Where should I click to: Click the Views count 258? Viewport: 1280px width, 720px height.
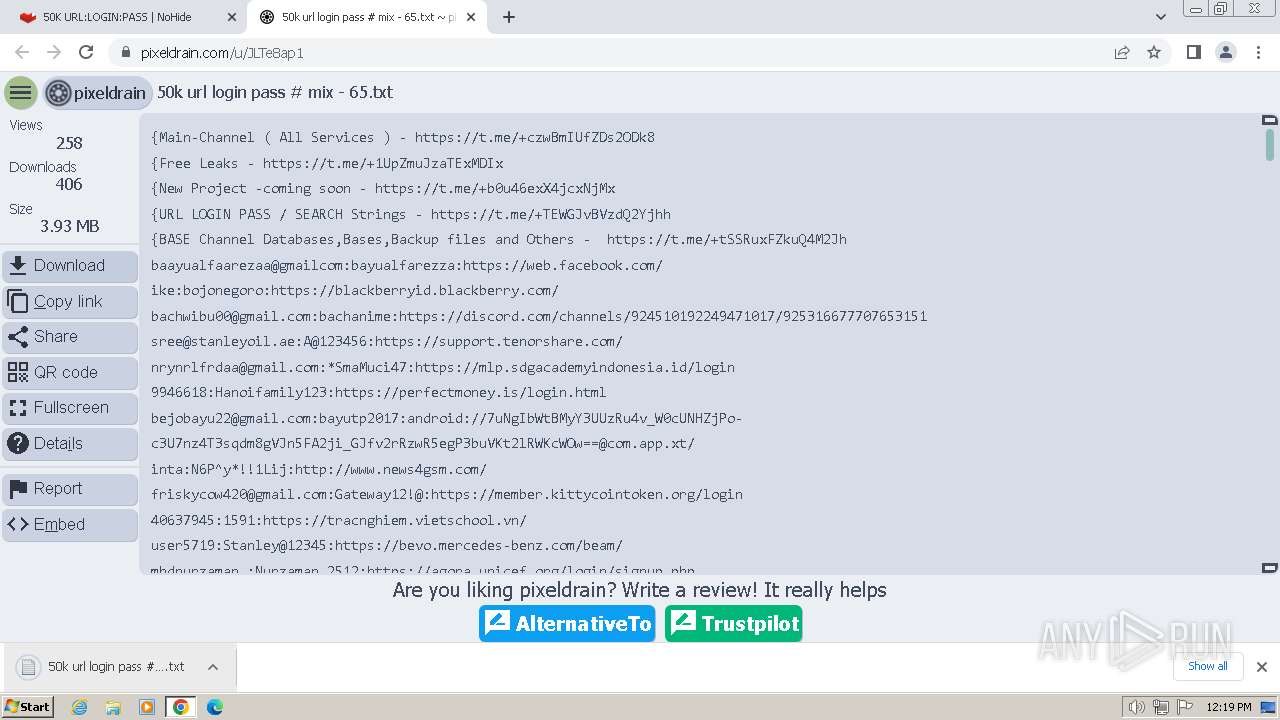[69, 144]
